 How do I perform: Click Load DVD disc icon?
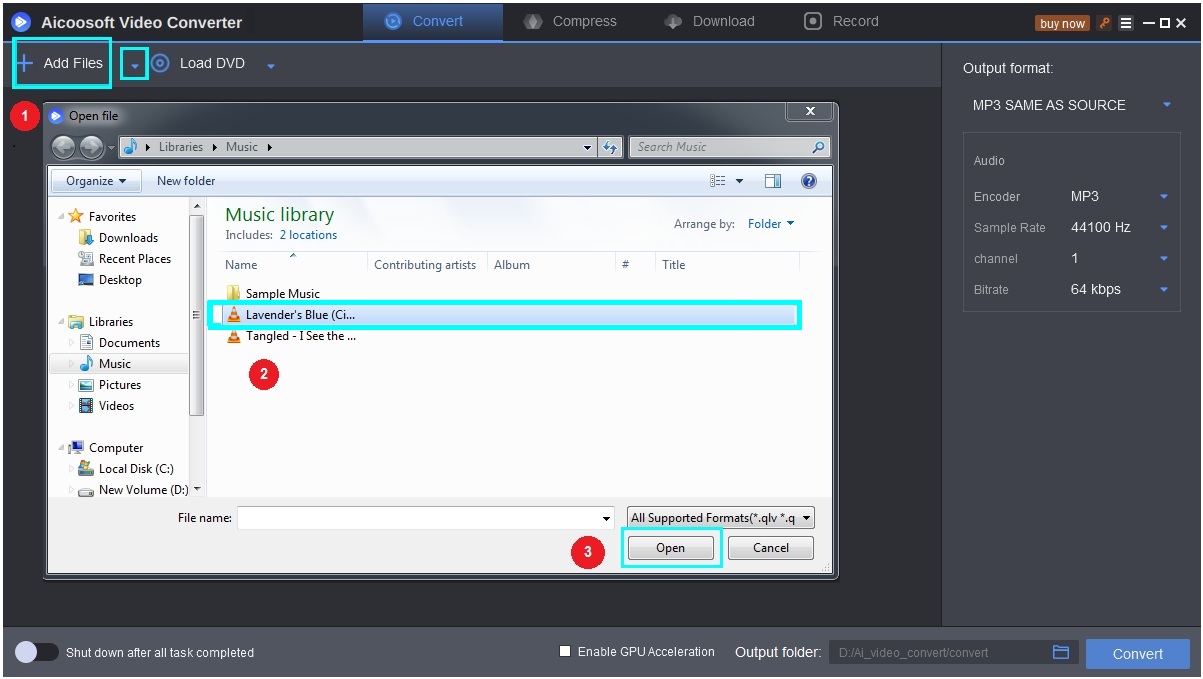pyautogui.click(x=160, y=63)
